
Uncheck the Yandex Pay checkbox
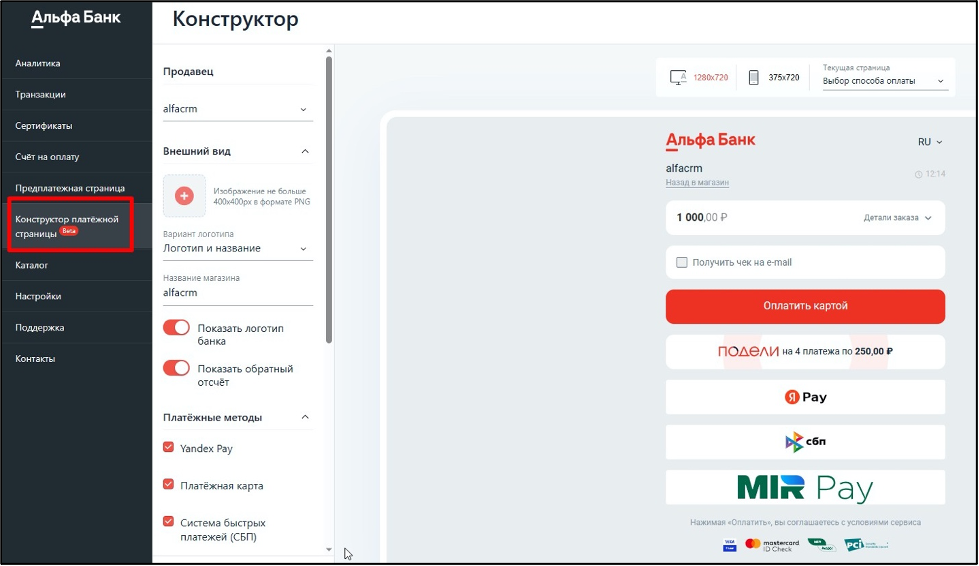(x=168, y=447)
